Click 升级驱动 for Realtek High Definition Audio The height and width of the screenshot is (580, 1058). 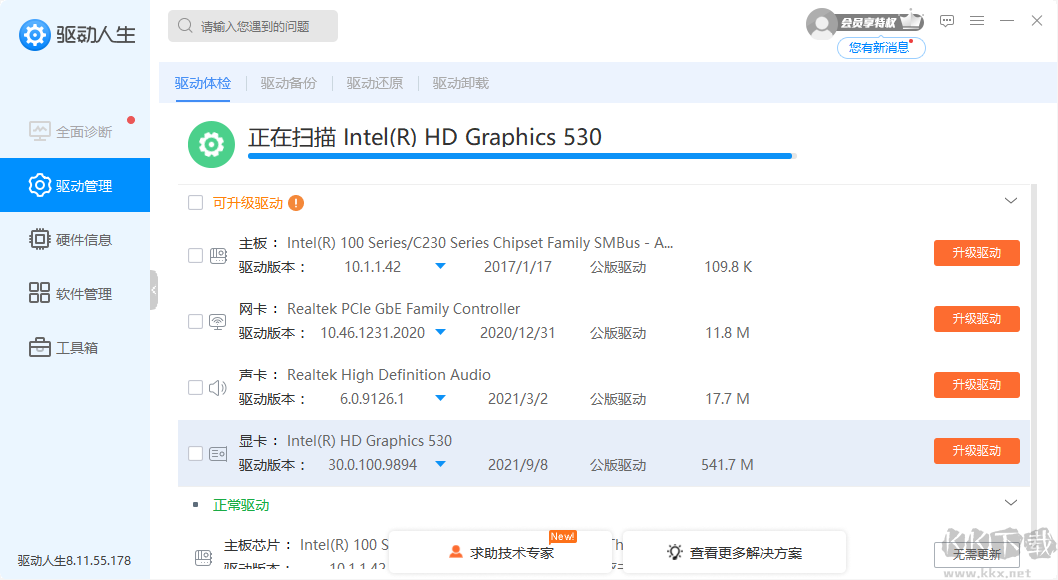click(976, 385)
